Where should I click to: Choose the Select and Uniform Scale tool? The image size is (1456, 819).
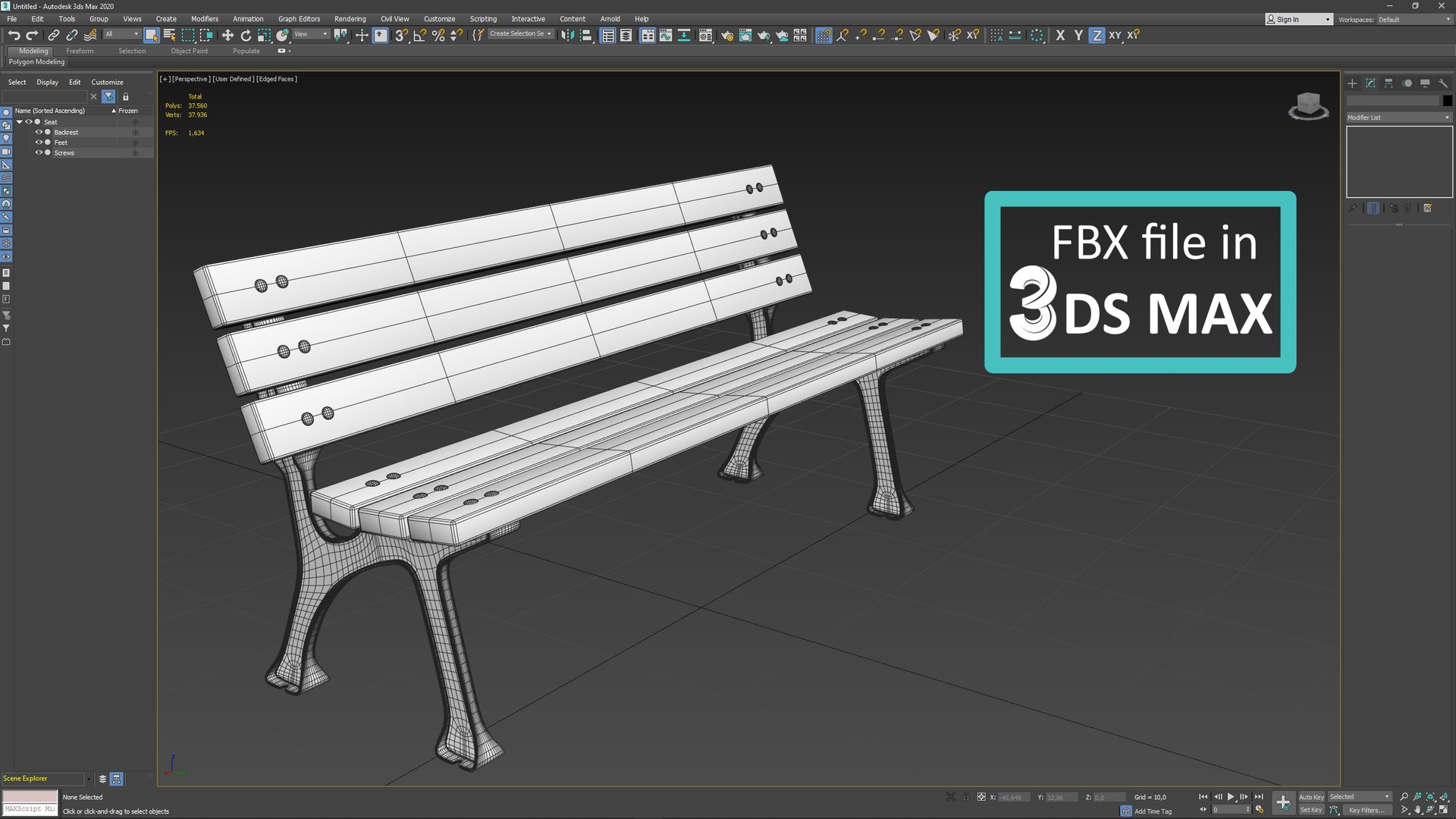[x=264, y=35]
